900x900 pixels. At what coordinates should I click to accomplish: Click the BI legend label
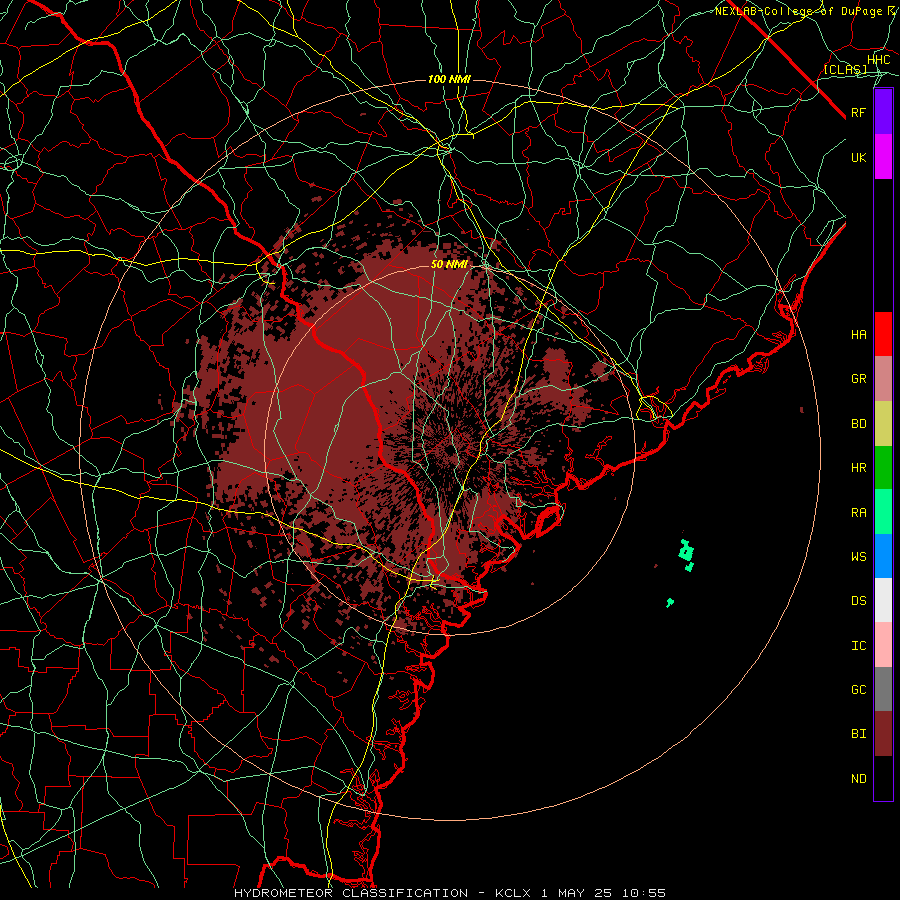coord(859,734)
